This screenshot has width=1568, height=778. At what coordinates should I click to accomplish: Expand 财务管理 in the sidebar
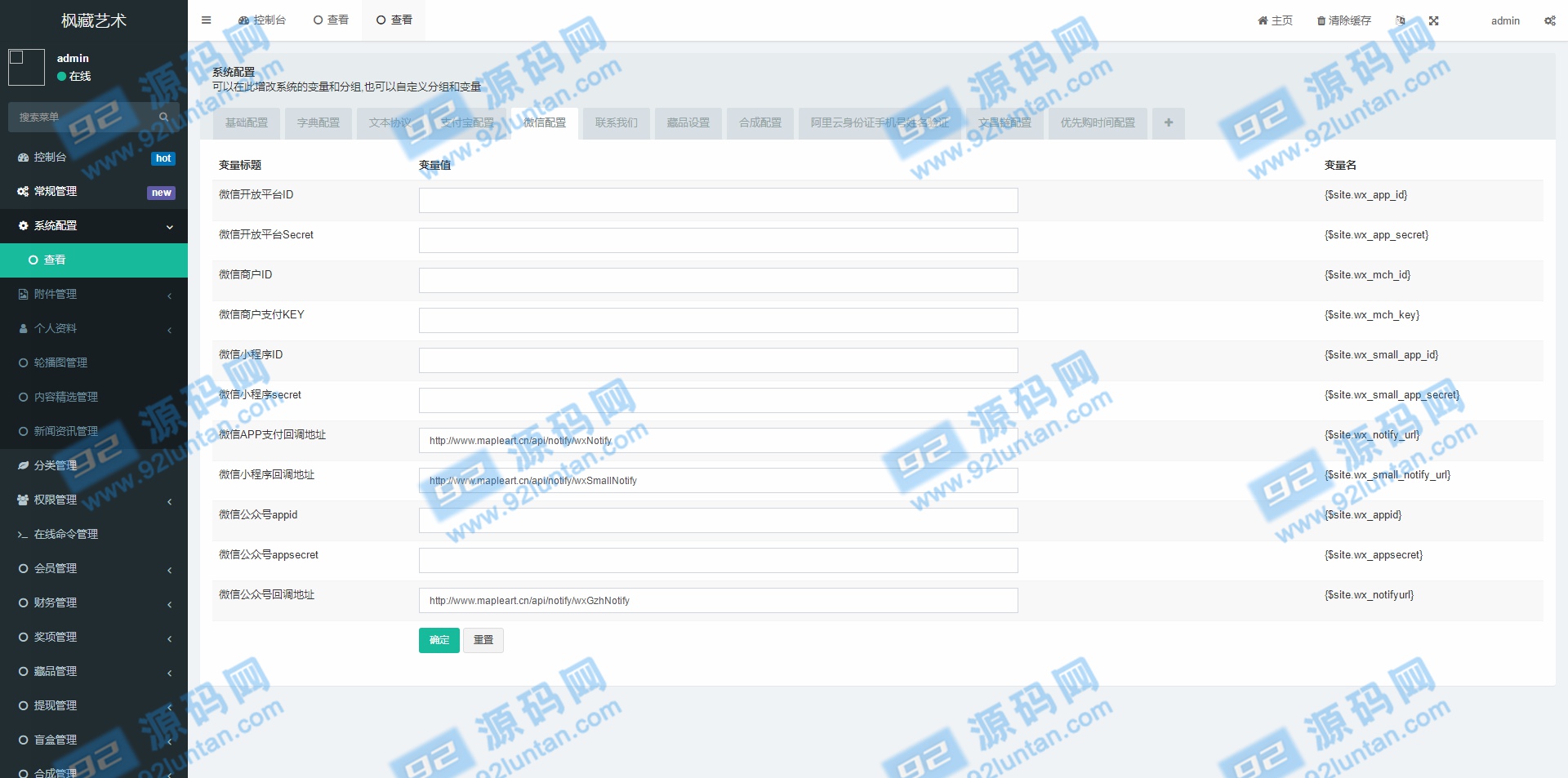[94, 602]
